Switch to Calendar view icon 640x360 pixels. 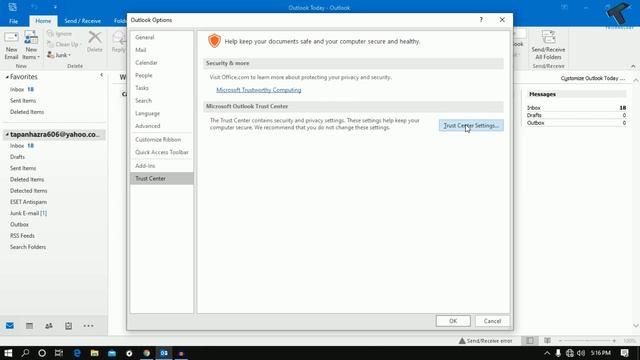pyautogui.click(x=29, y=326)
